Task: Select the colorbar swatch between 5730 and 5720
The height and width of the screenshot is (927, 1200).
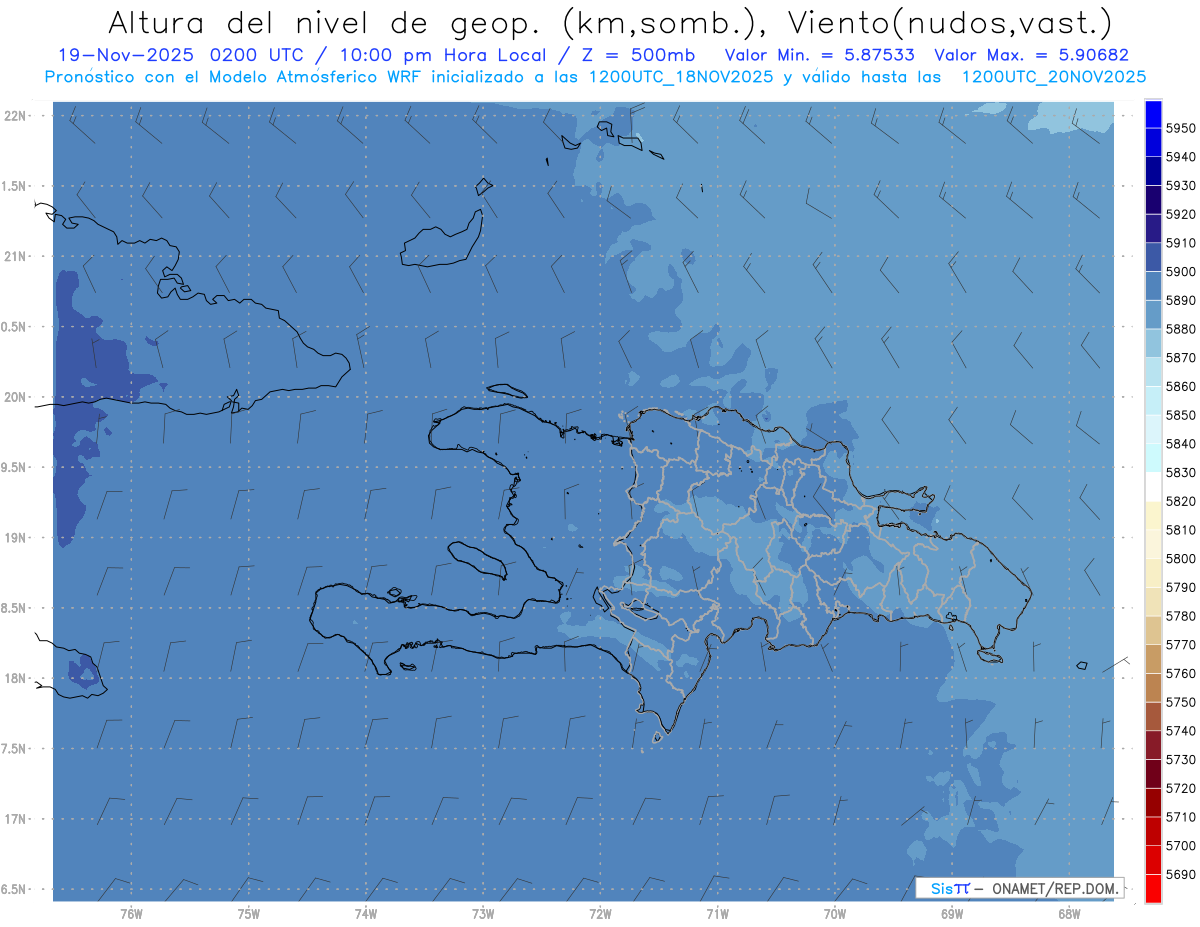Action: (x=1153, y=774)
